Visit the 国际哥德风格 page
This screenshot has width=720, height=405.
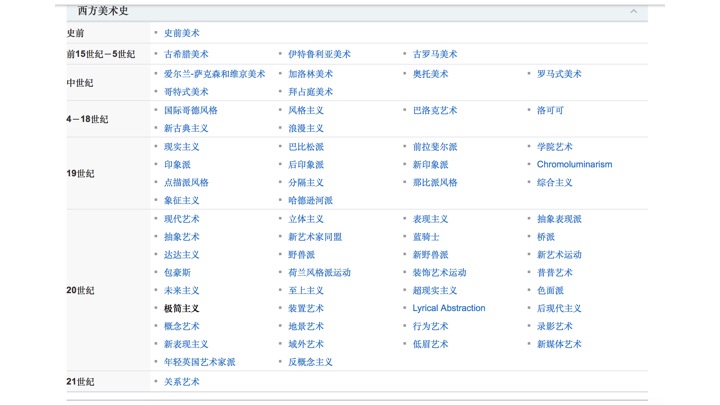click(x=191, y=110)
